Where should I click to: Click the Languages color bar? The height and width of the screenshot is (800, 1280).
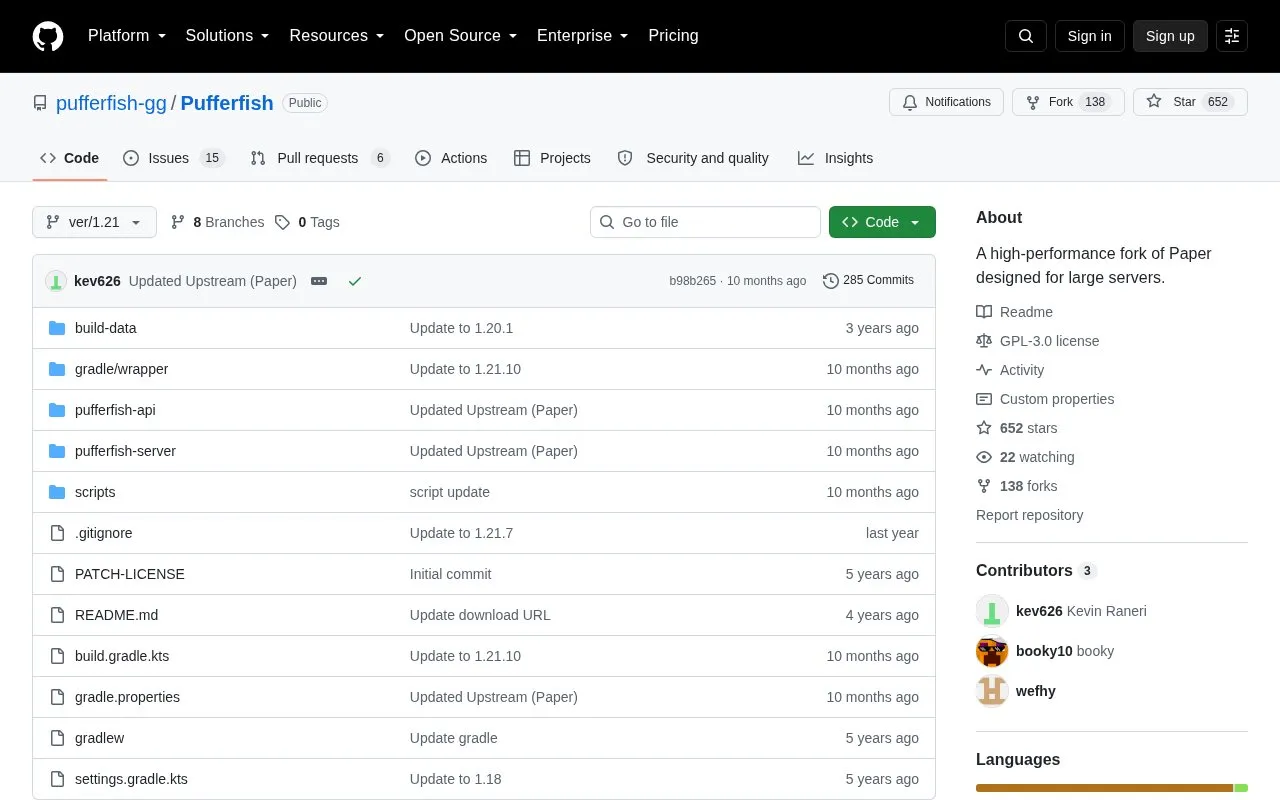[1112, 788]
